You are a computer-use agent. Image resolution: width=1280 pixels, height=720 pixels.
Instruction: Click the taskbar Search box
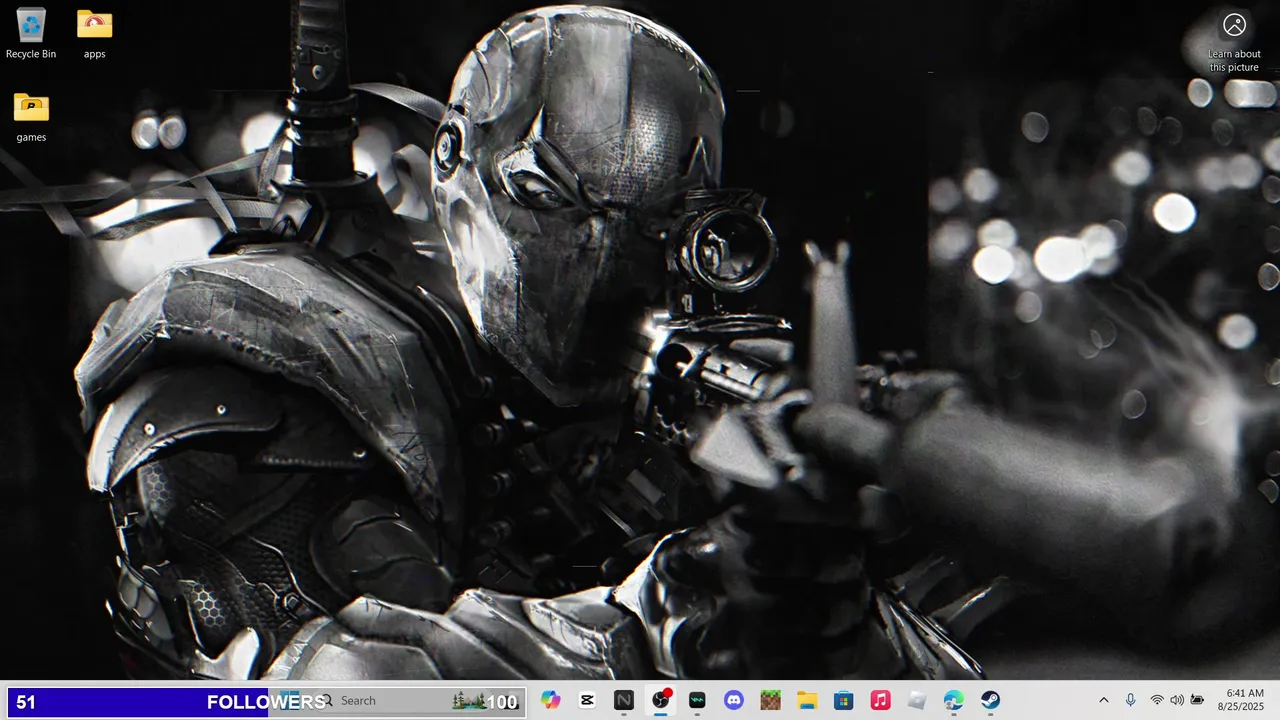(420, 700)
